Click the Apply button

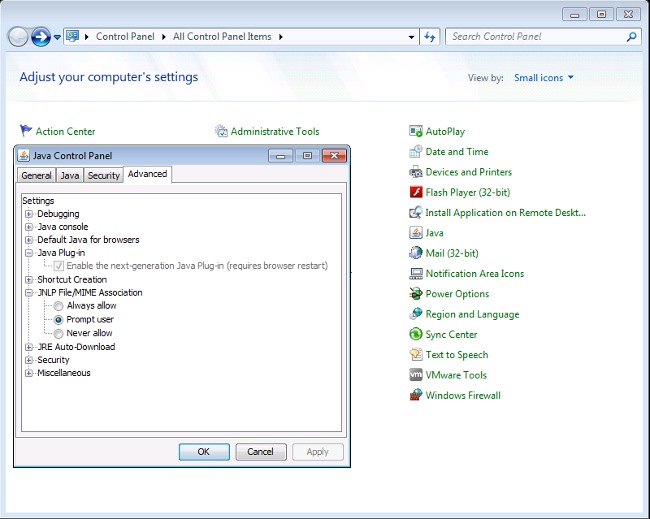[318, 452]
